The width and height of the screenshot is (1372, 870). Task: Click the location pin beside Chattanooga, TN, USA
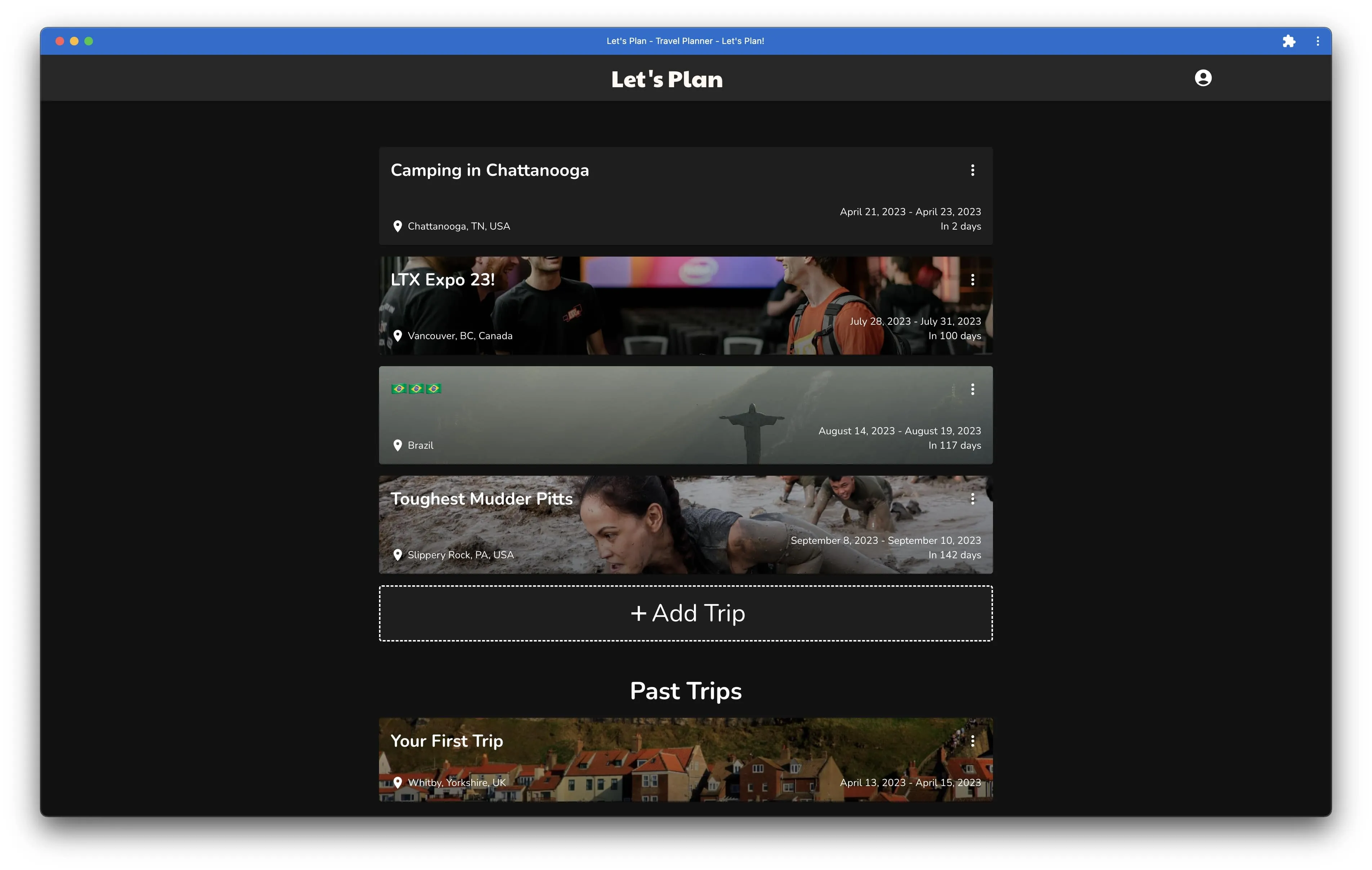pos(398,226)
